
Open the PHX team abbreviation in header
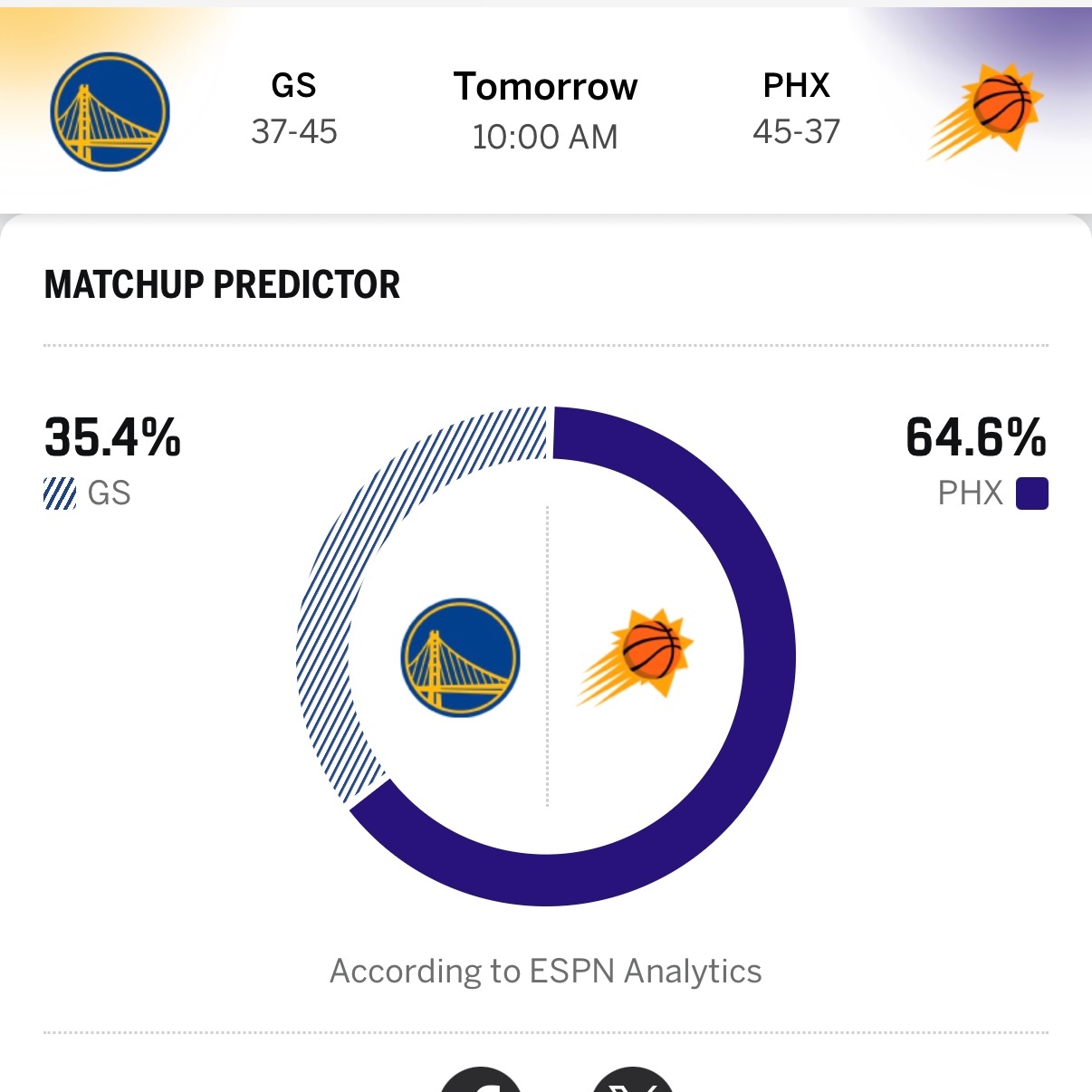pyautogui.click(x=796, y=85)
